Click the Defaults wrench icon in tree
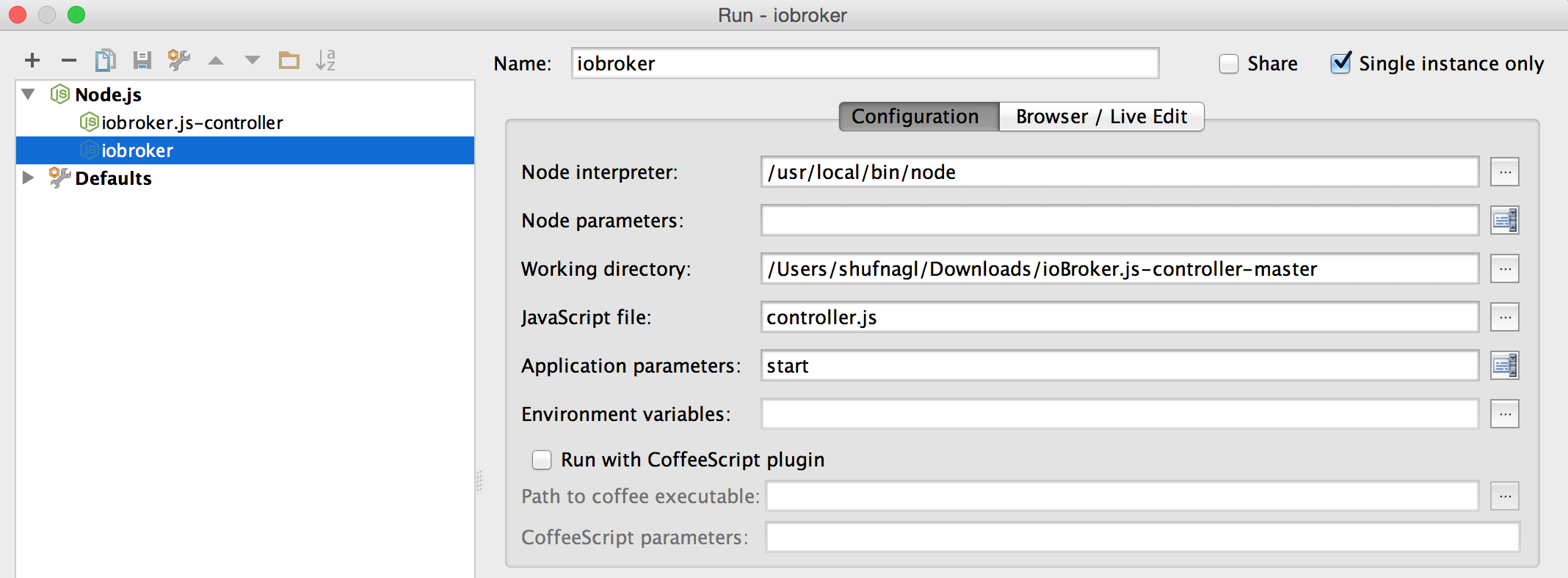The image size is (1568, 578). [59, 178]
